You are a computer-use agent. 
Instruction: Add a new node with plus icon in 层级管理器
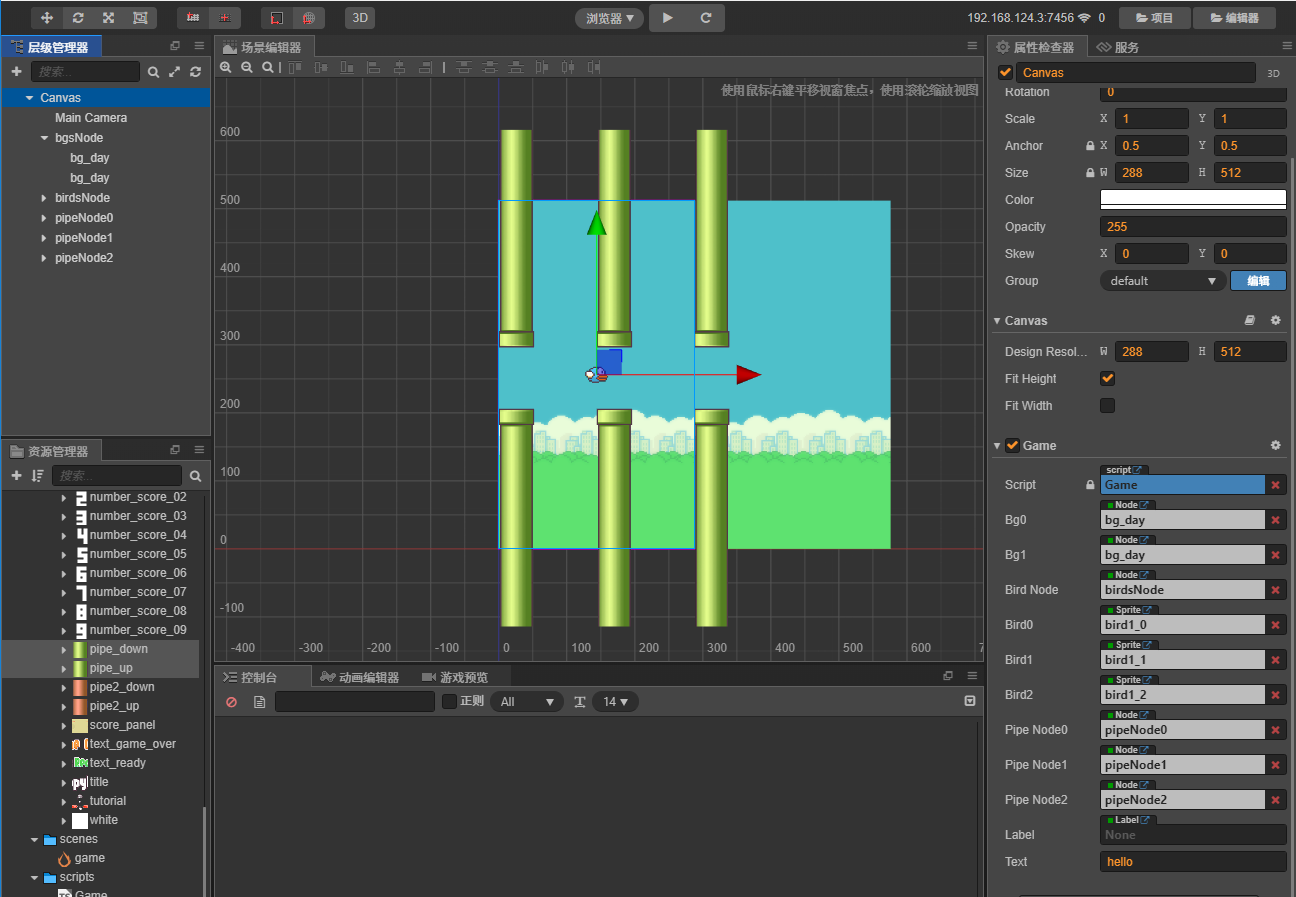(x=16, y=72)
